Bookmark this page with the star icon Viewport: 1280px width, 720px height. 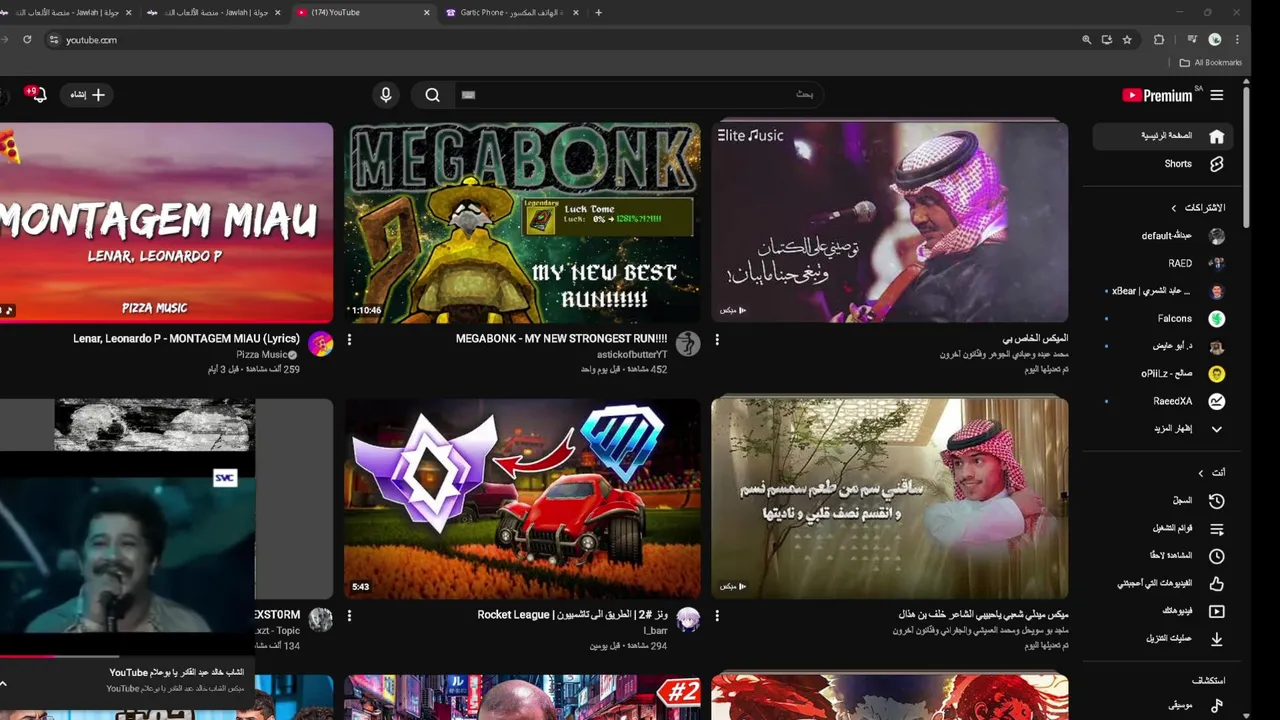(x=1127, y=40)
